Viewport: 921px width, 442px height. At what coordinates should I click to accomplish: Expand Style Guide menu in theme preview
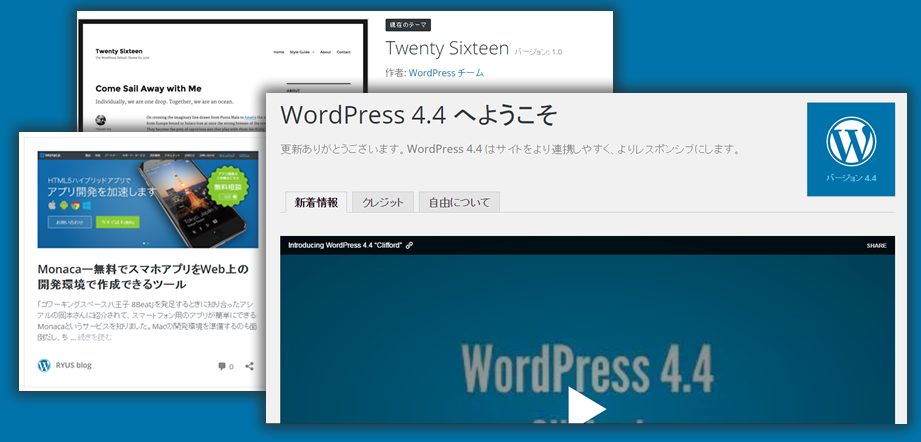coord(302,52)
